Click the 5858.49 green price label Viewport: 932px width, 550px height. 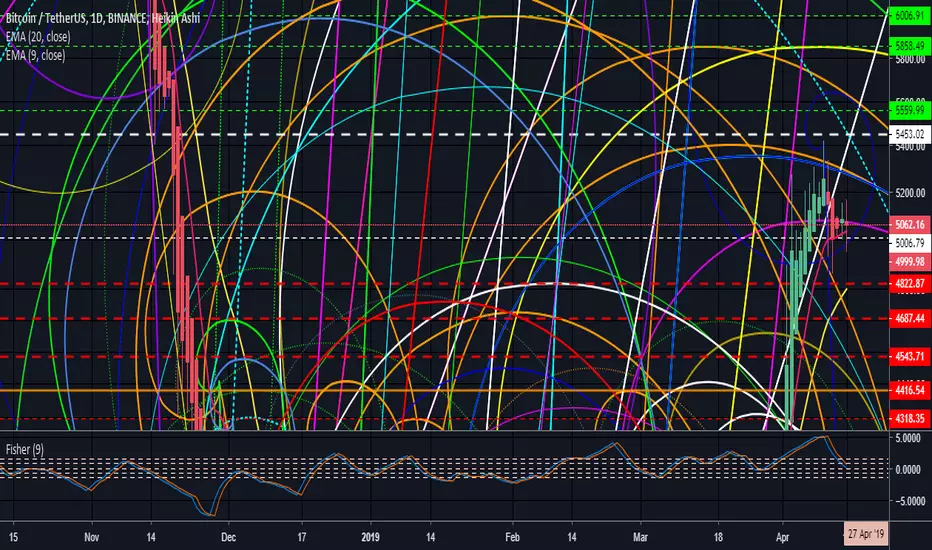[909, 45]
